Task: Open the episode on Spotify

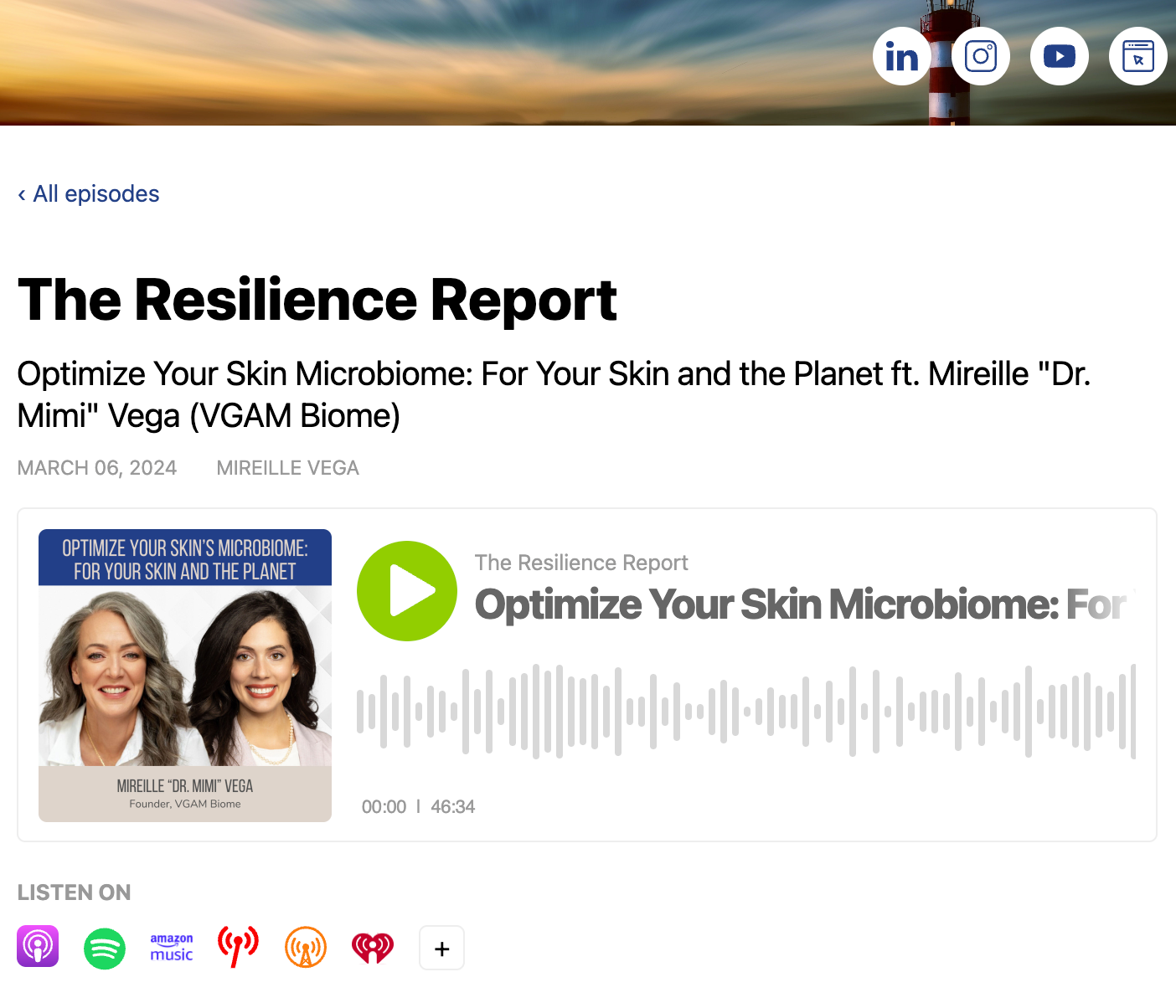Action: (x=105, y=948)
